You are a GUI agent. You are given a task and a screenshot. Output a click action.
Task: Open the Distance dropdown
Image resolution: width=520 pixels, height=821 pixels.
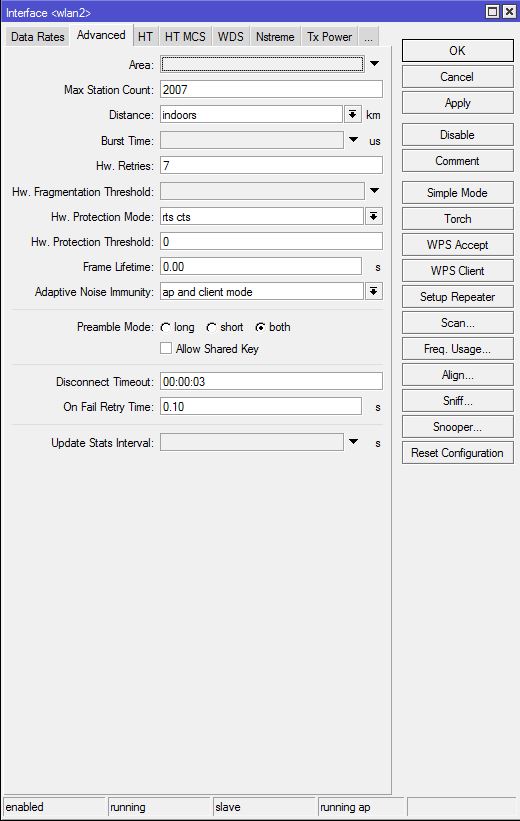tap(352, 114)
